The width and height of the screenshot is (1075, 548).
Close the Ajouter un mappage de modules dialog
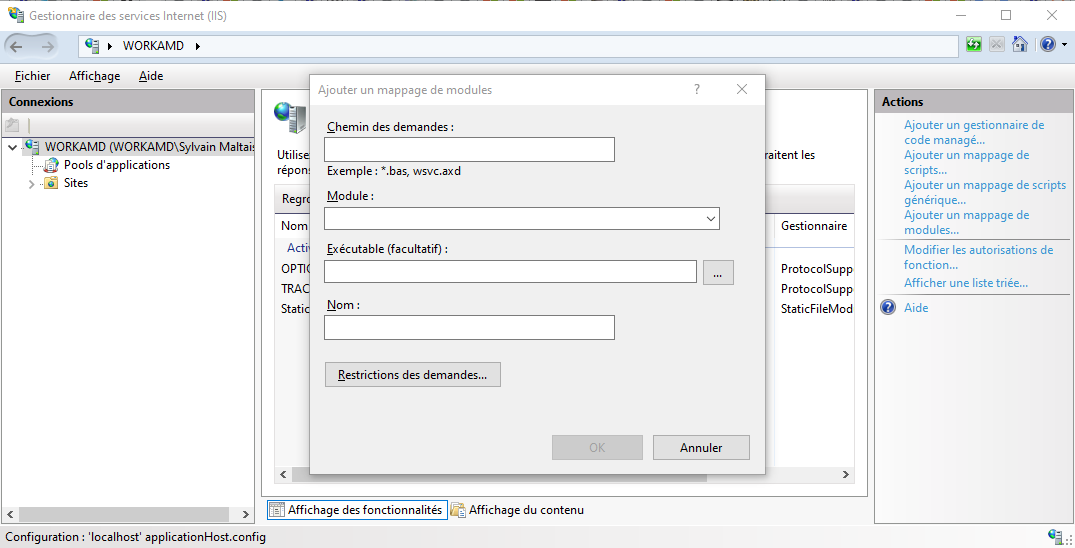(x=741, y=89)
